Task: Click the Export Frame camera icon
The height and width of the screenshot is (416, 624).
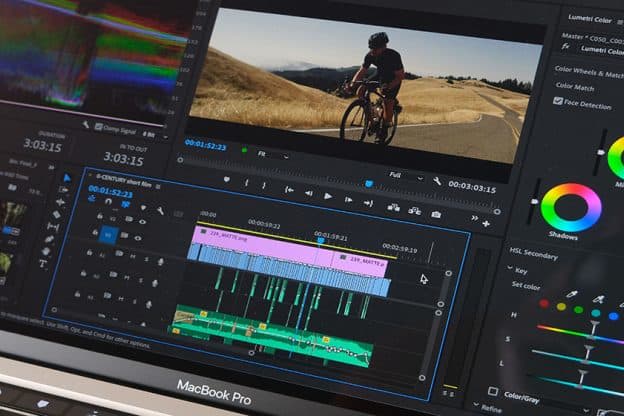Action: click(x=436, y=213)
